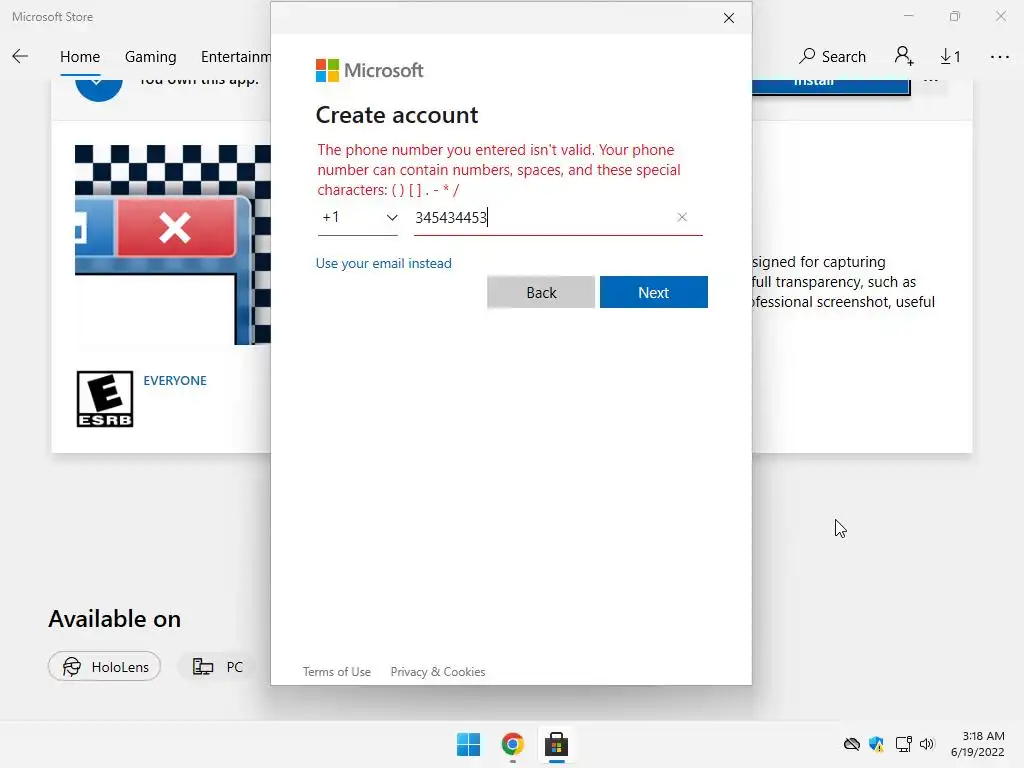Viewport: 1024px width, 768px height.
Task: Open the Windows Start button
Action: (468, 744)
